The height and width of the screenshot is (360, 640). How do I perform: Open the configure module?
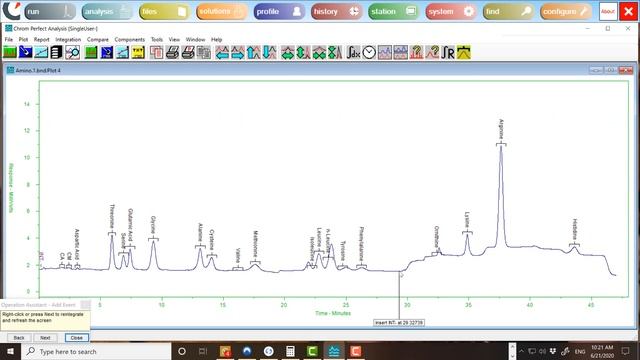pos(565,11)
